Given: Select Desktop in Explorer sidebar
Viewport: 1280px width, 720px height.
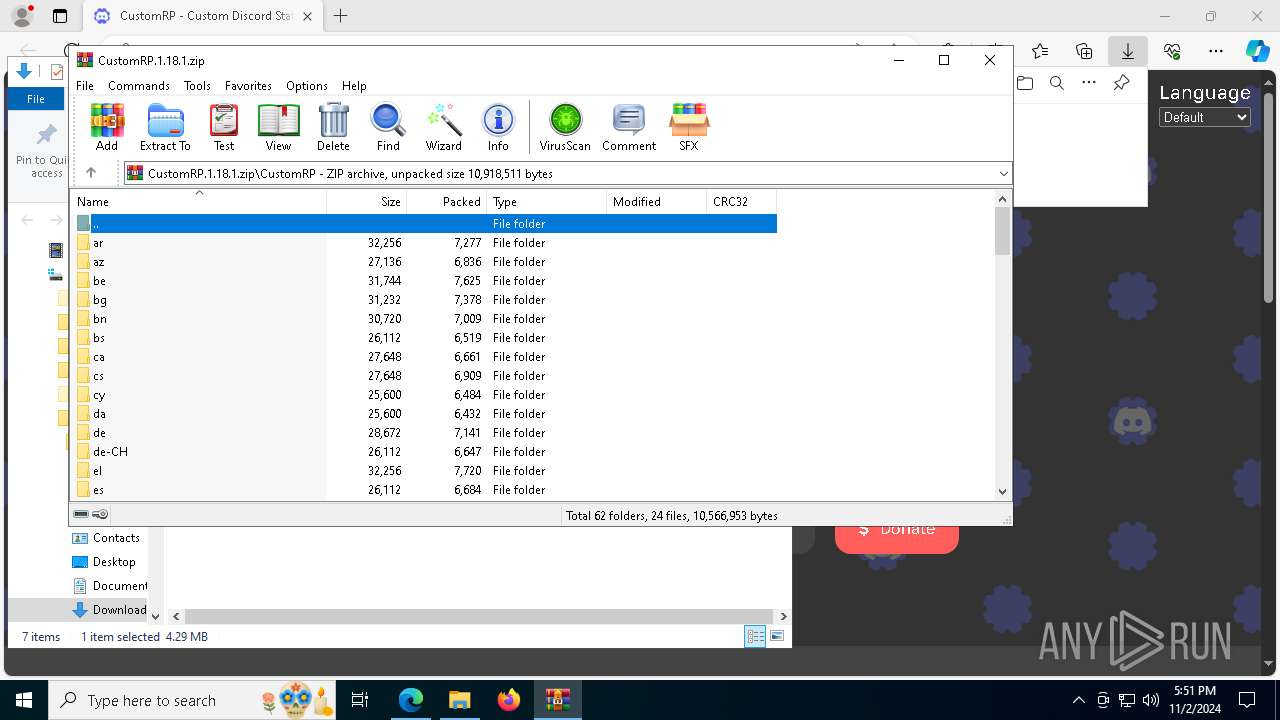Looking at the screenshot, I should pyautogui.click(x=104, y=562).
